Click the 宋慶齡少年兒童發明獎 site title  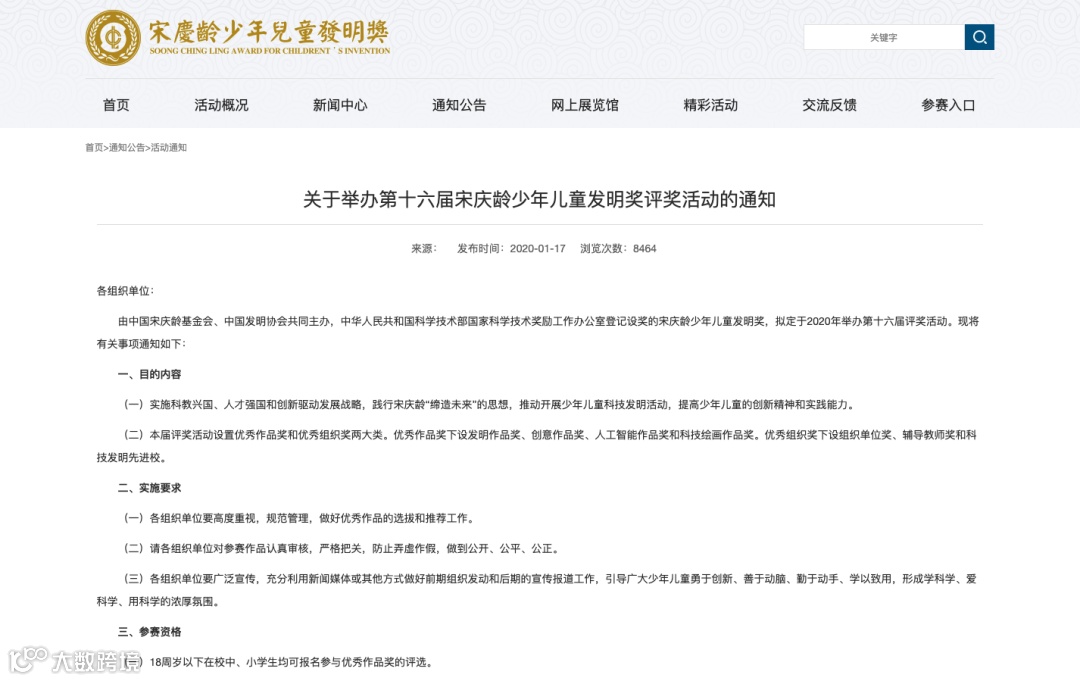coord(269,32)
